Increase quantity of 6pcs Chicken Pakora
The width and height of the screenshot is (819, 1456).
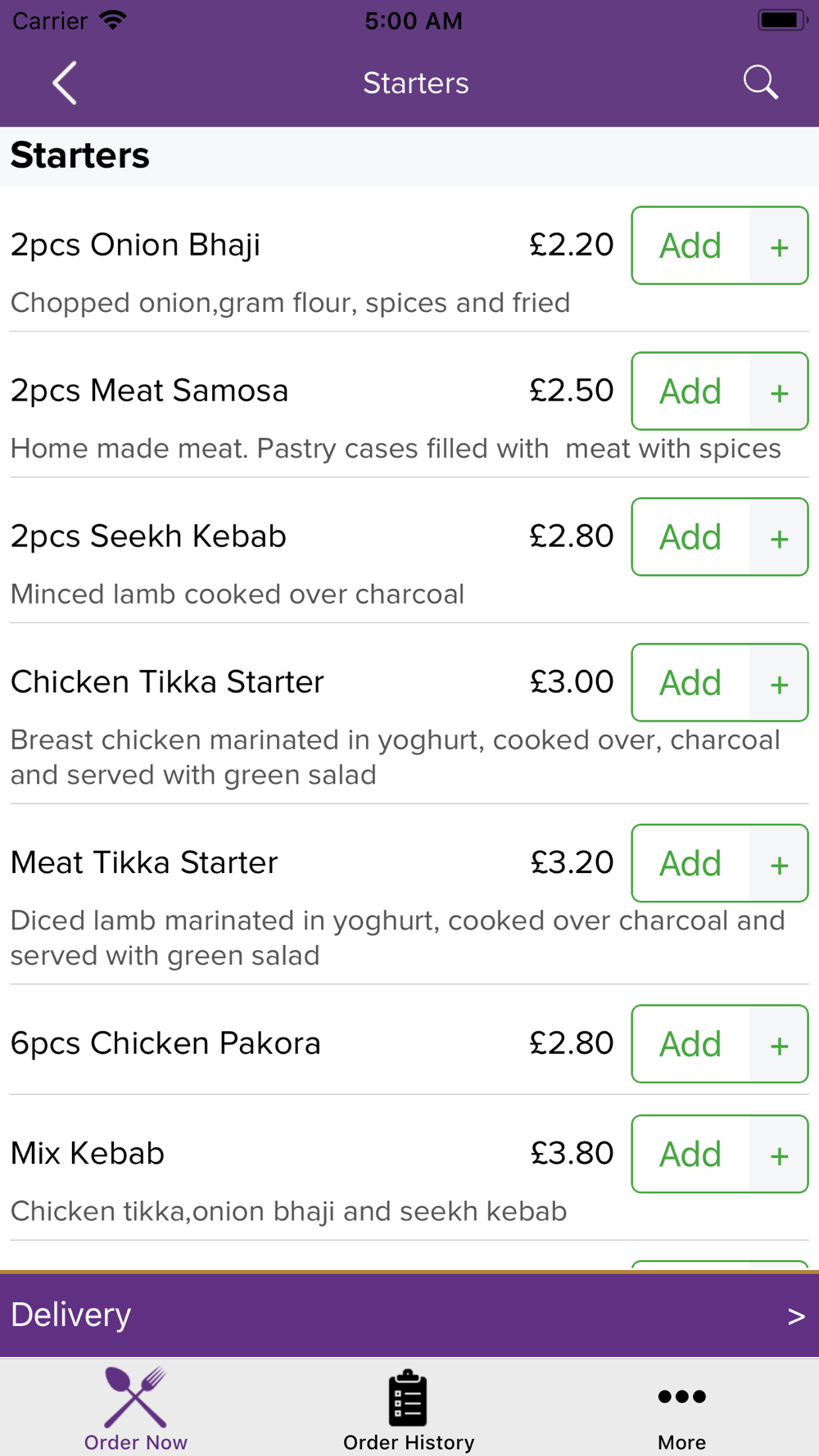pos(779,1045)
